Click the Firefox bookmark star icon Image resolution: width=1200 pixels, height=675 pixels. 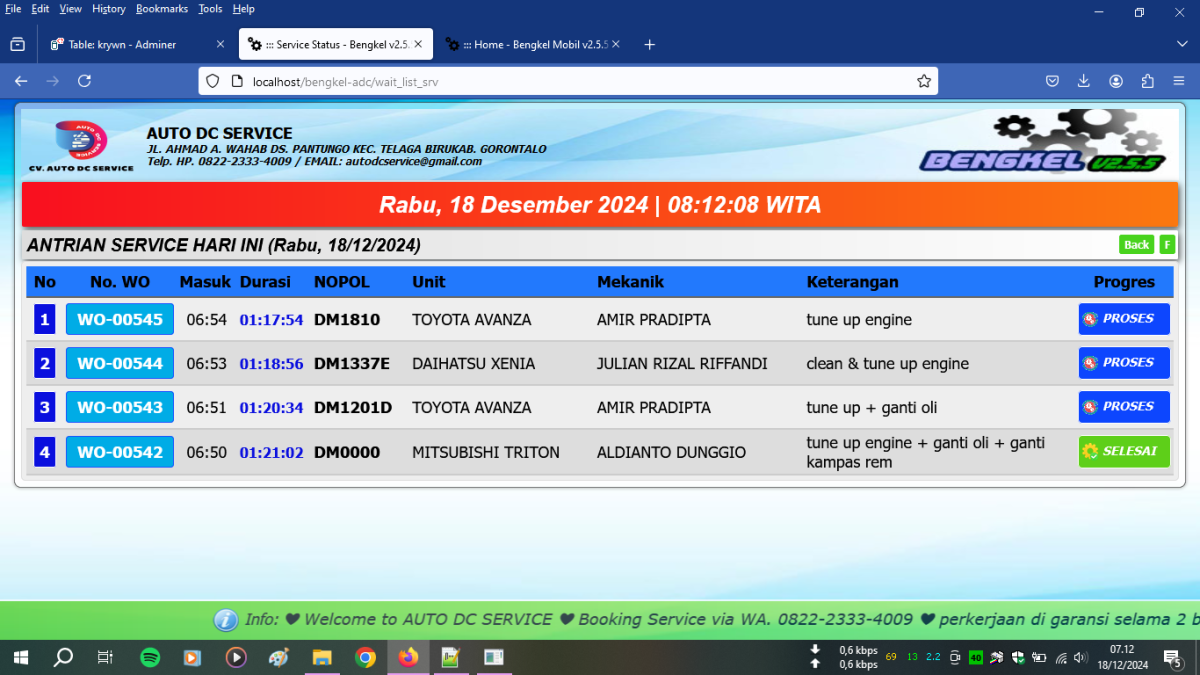coord(924,81)
